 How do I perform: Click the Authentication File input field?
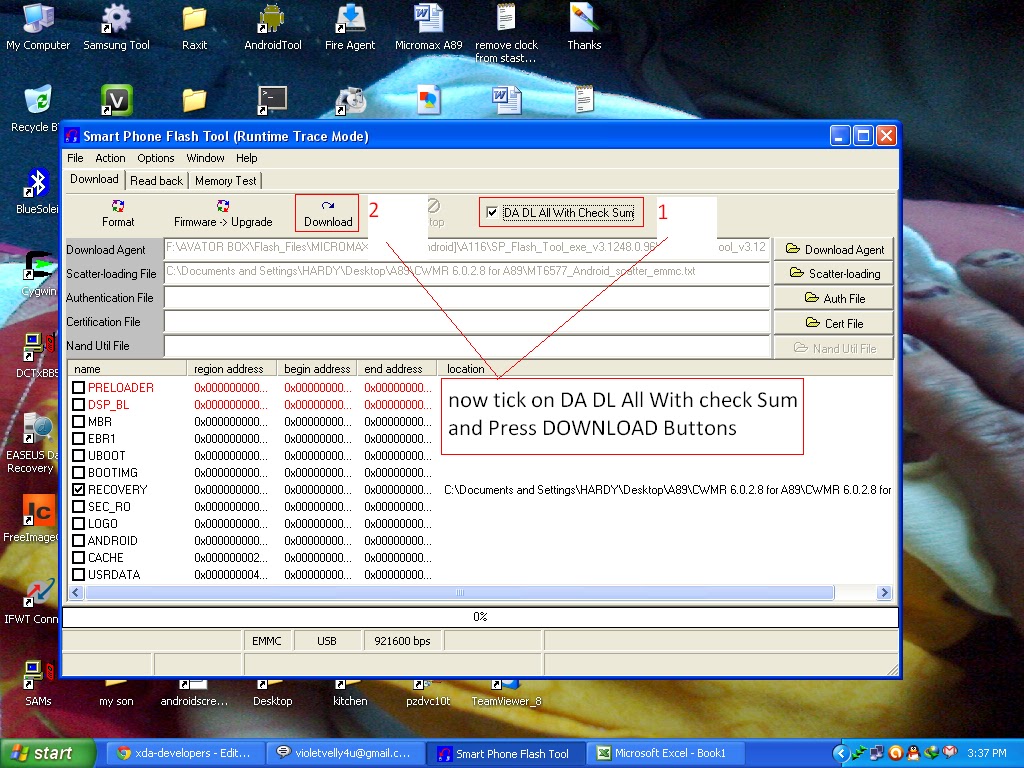point(467,298)
